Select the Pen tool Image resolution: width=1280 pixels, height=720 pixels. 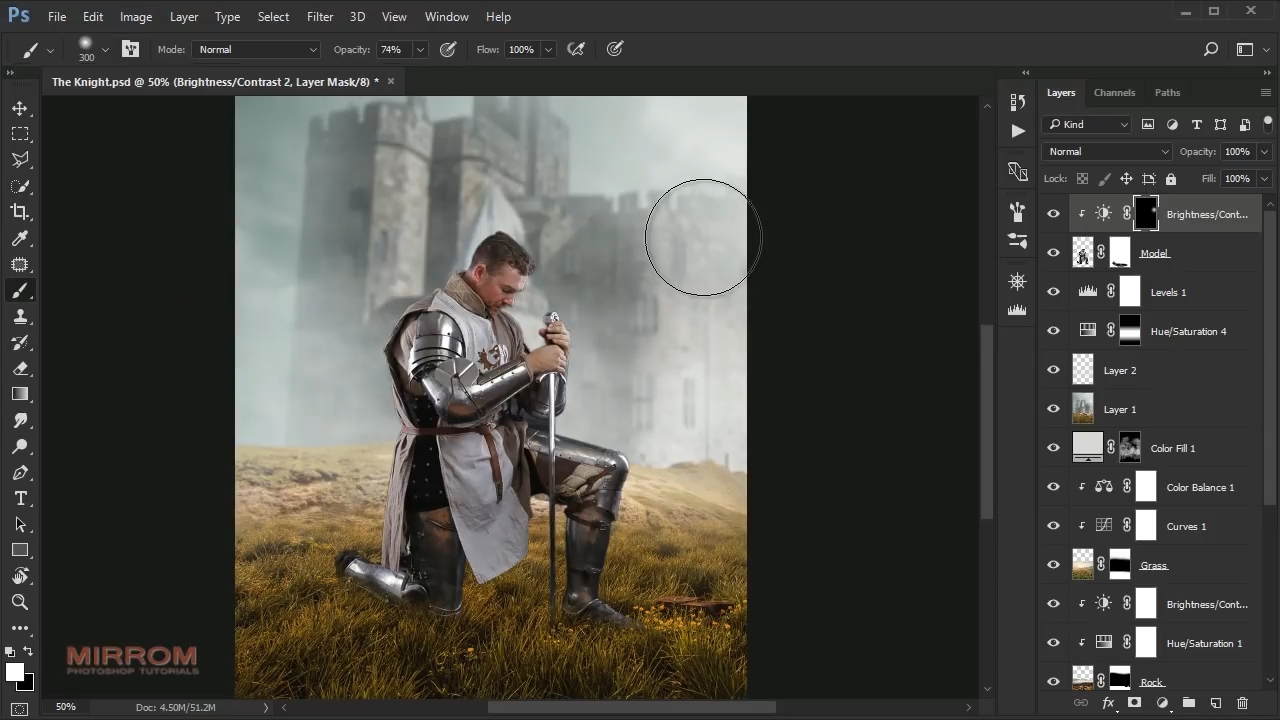[x=20, y=472]
